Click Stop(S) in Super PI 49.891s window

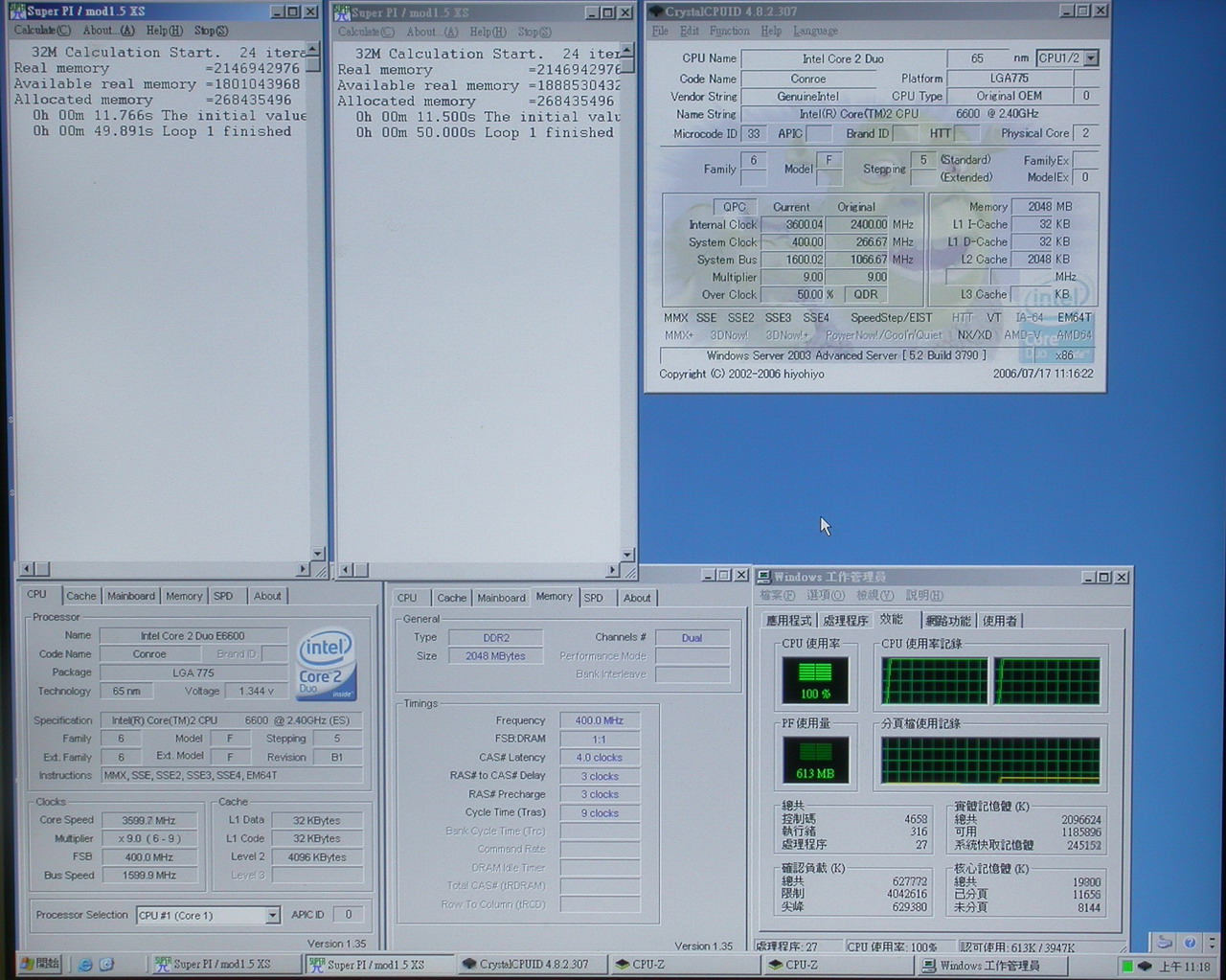tap(212, 31)
